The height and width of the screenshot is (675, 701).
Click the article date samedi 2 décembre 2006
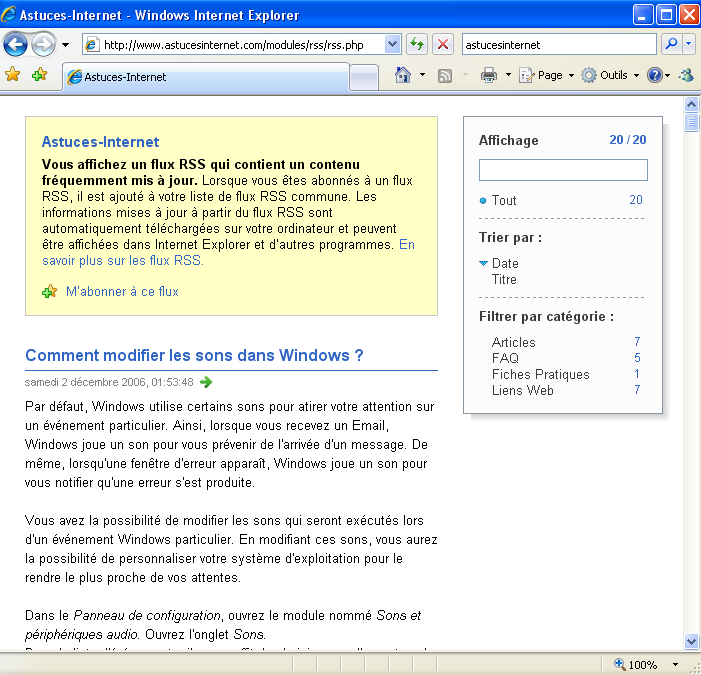click(109, 382)
